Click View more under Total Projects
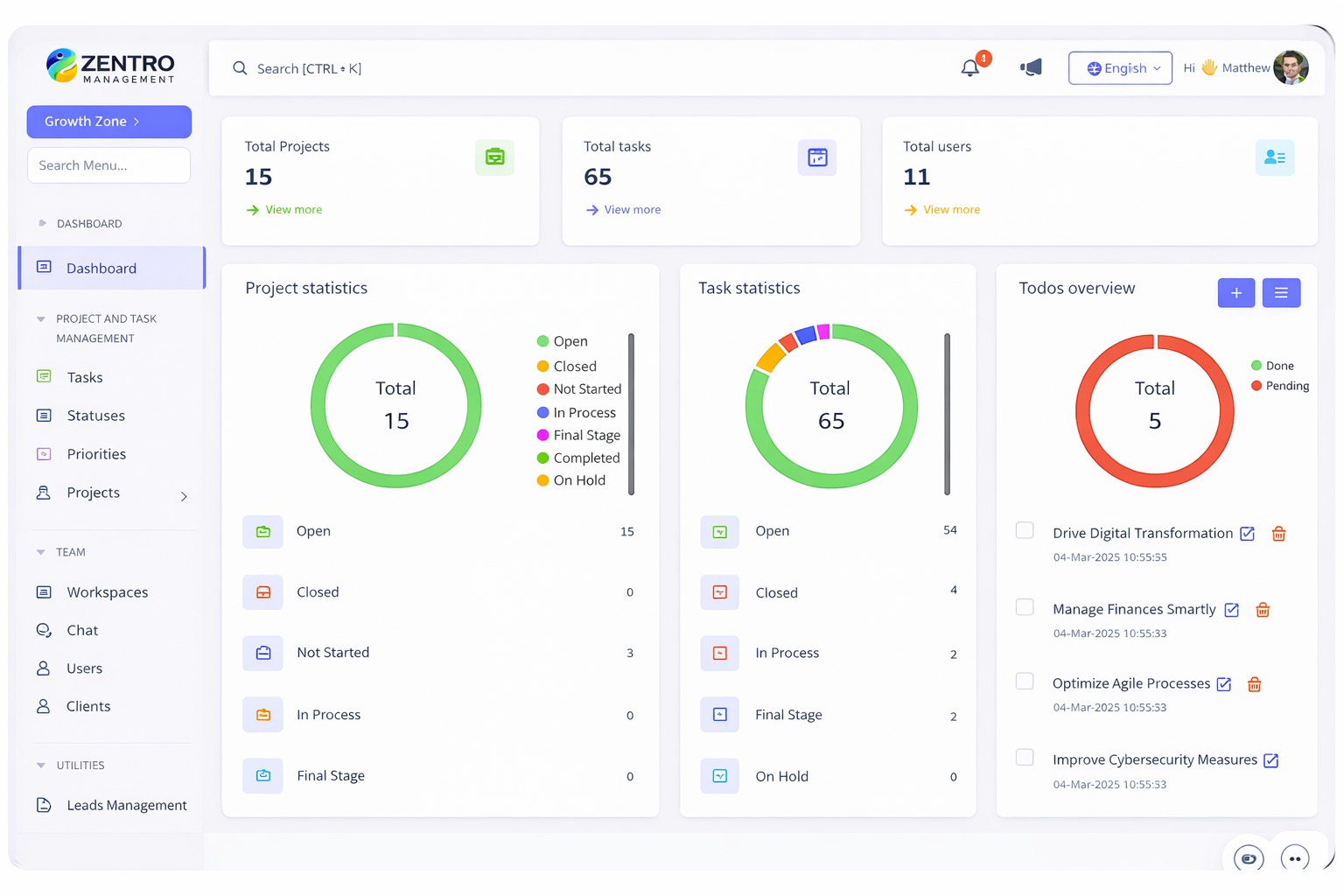Viewport: 1344px width, 896px height. click(293, 210)
